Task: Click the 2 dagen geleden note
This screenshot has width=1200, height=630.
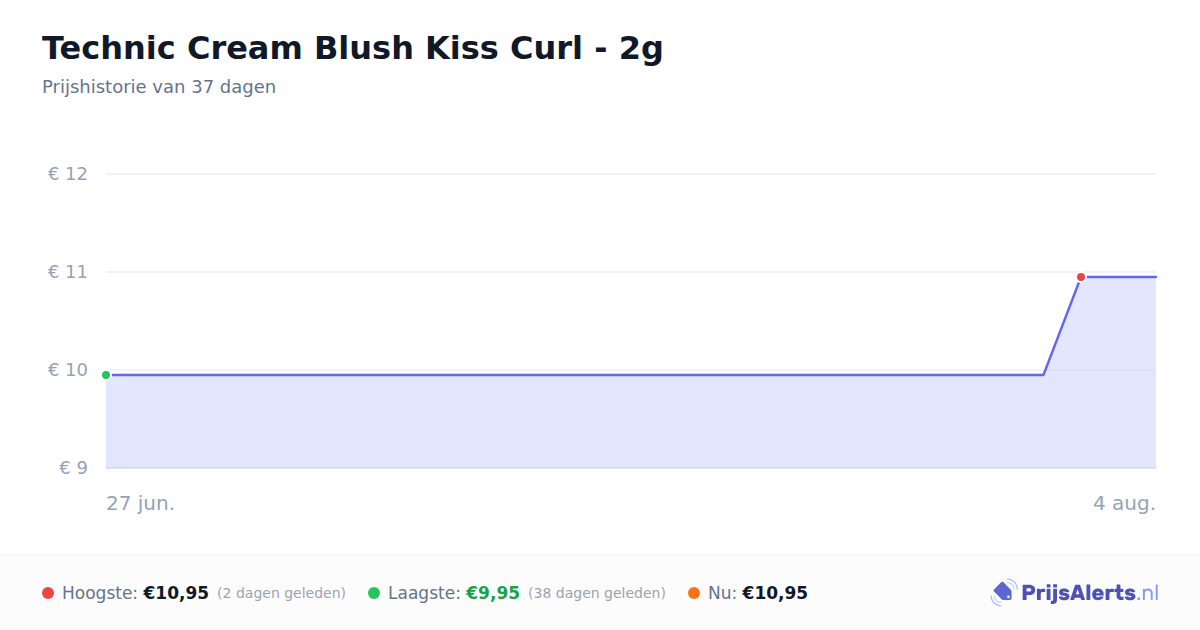Action: coord(281,593)
